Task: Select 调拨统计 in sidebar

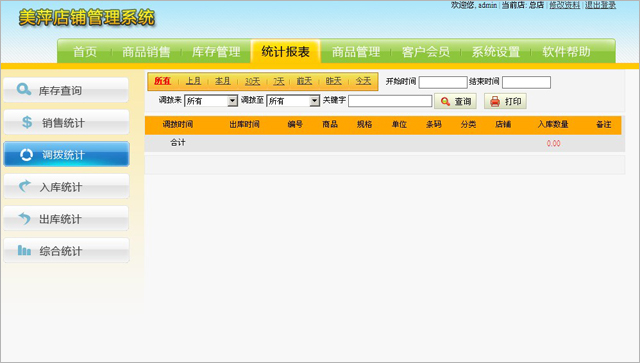Action: pos(66,154)
